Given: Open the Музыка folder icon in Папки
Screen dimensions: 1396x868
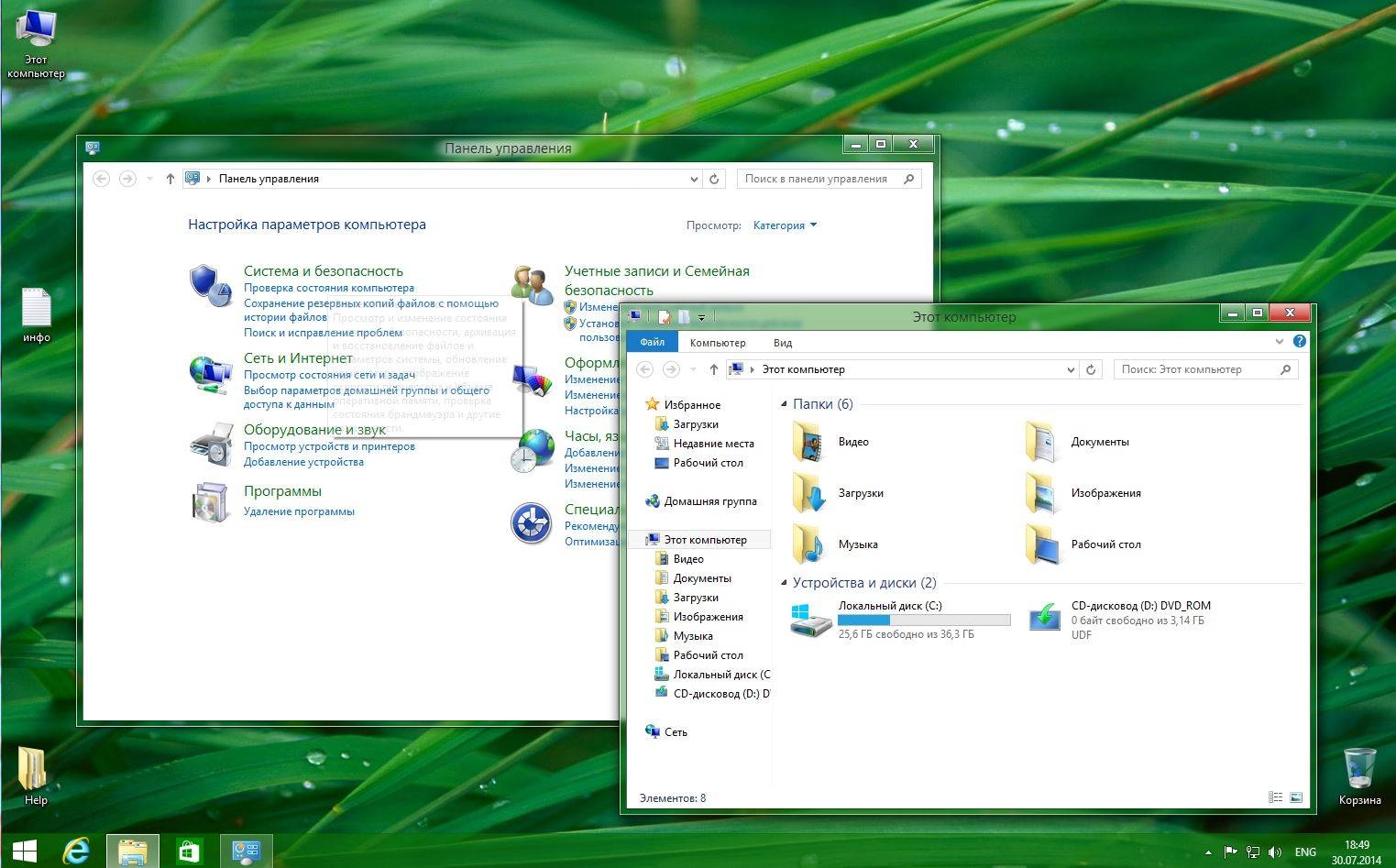Looking at the screenshot, I should pos(810,544).
